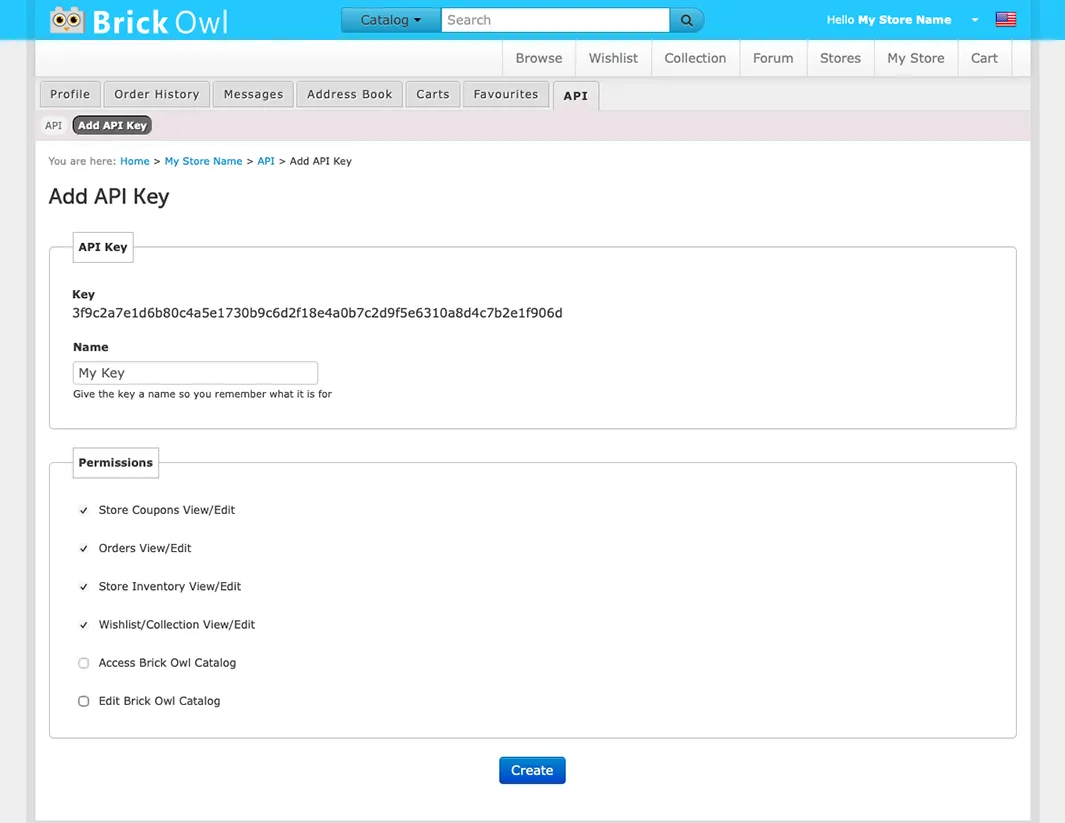
Task: Follow the My Store Name breadcrumb link
Action: pos(203,161)
